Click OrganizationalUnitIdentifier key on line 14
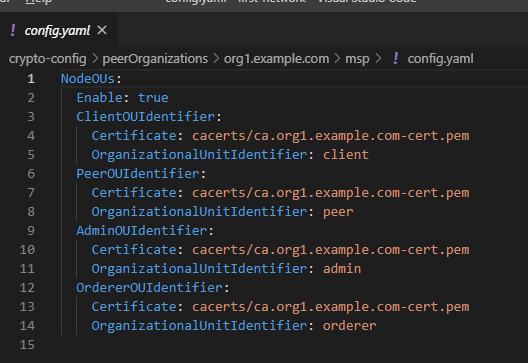 coord(199,326)
